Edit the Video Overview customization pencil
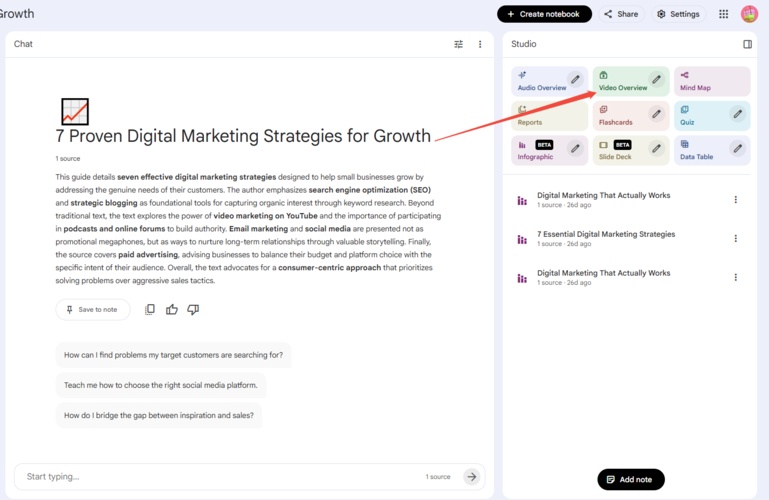This screenshot has height=500, width=769. (656, 80)
